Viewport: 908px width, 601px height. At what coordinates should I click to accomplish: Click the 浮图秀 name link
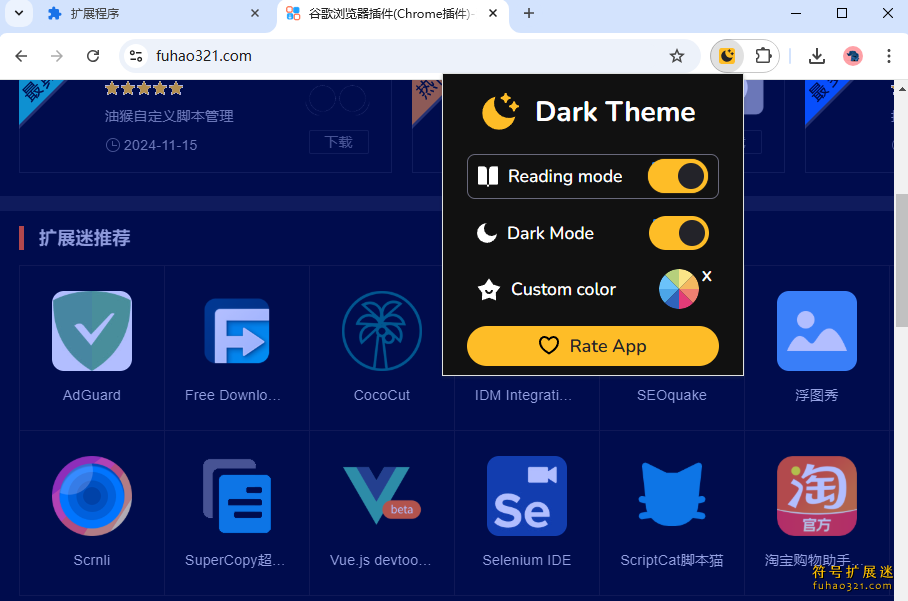(x=817, y=395)
